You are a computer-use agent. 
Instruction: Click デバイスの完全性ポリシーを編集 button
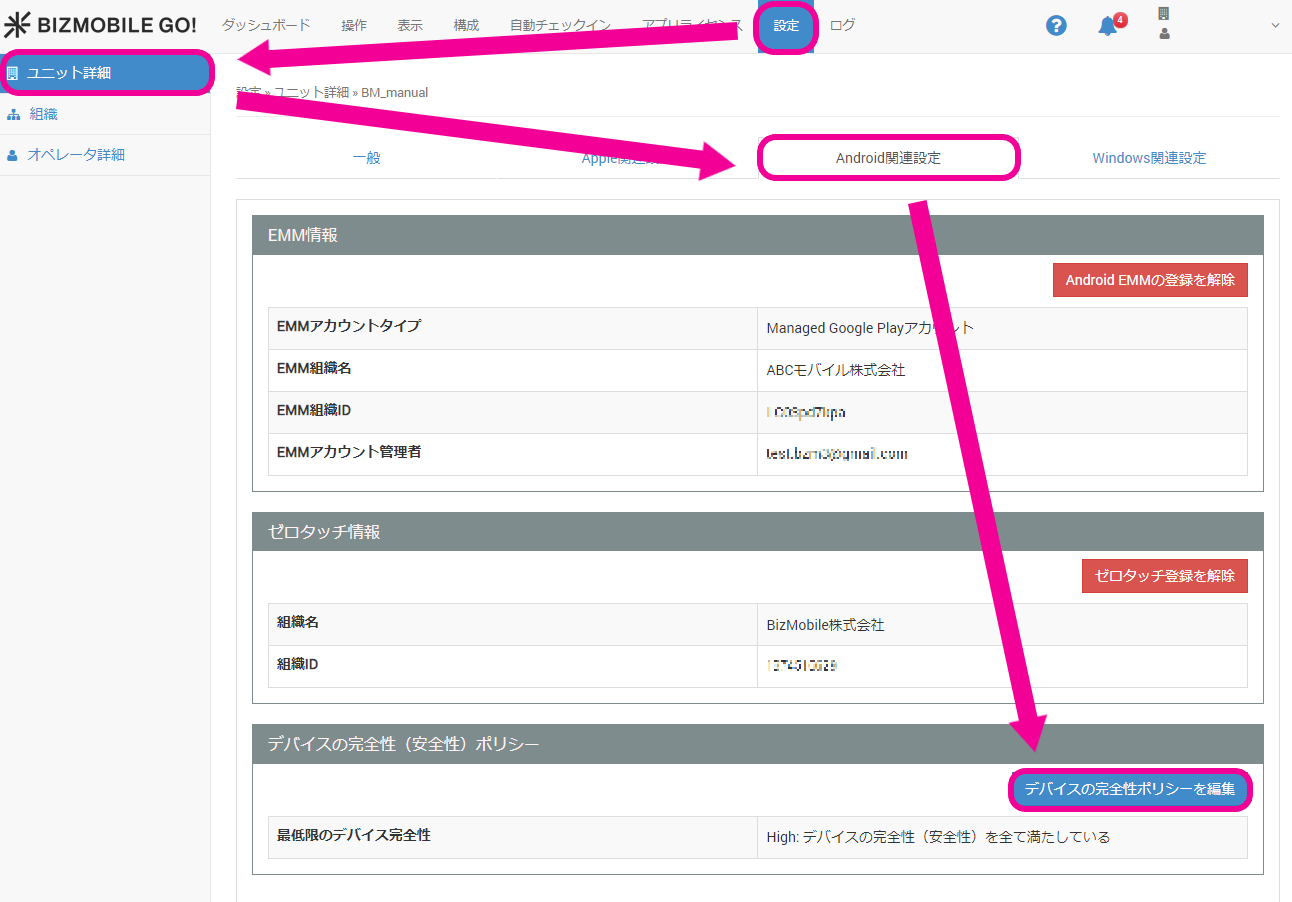[1130, 790]
